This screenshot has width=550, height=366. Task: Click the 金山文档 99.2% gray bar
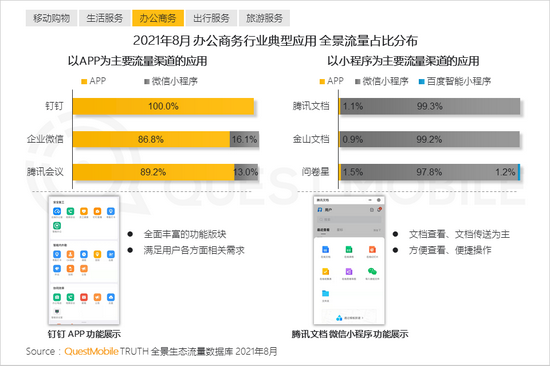pyautogui.click(x=430, y=139)
